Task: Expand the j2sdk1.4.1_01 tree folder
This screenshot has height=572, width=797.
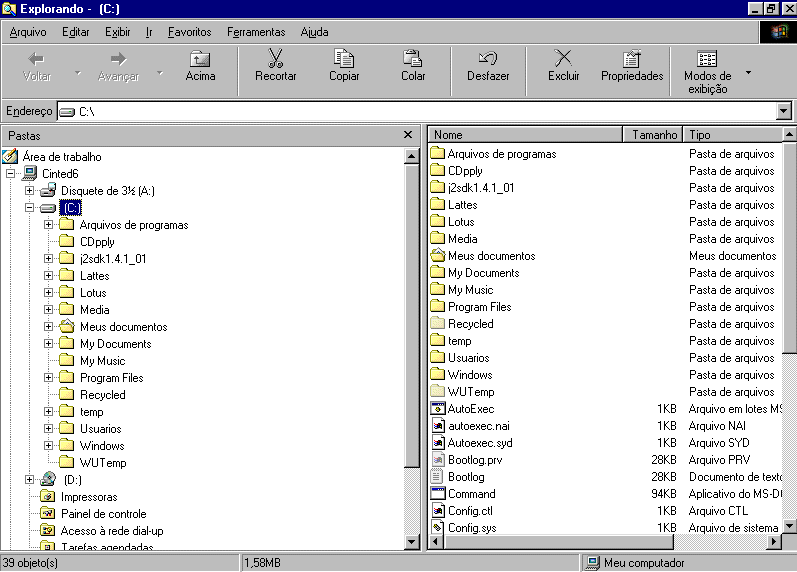Action: coord(48,259)
